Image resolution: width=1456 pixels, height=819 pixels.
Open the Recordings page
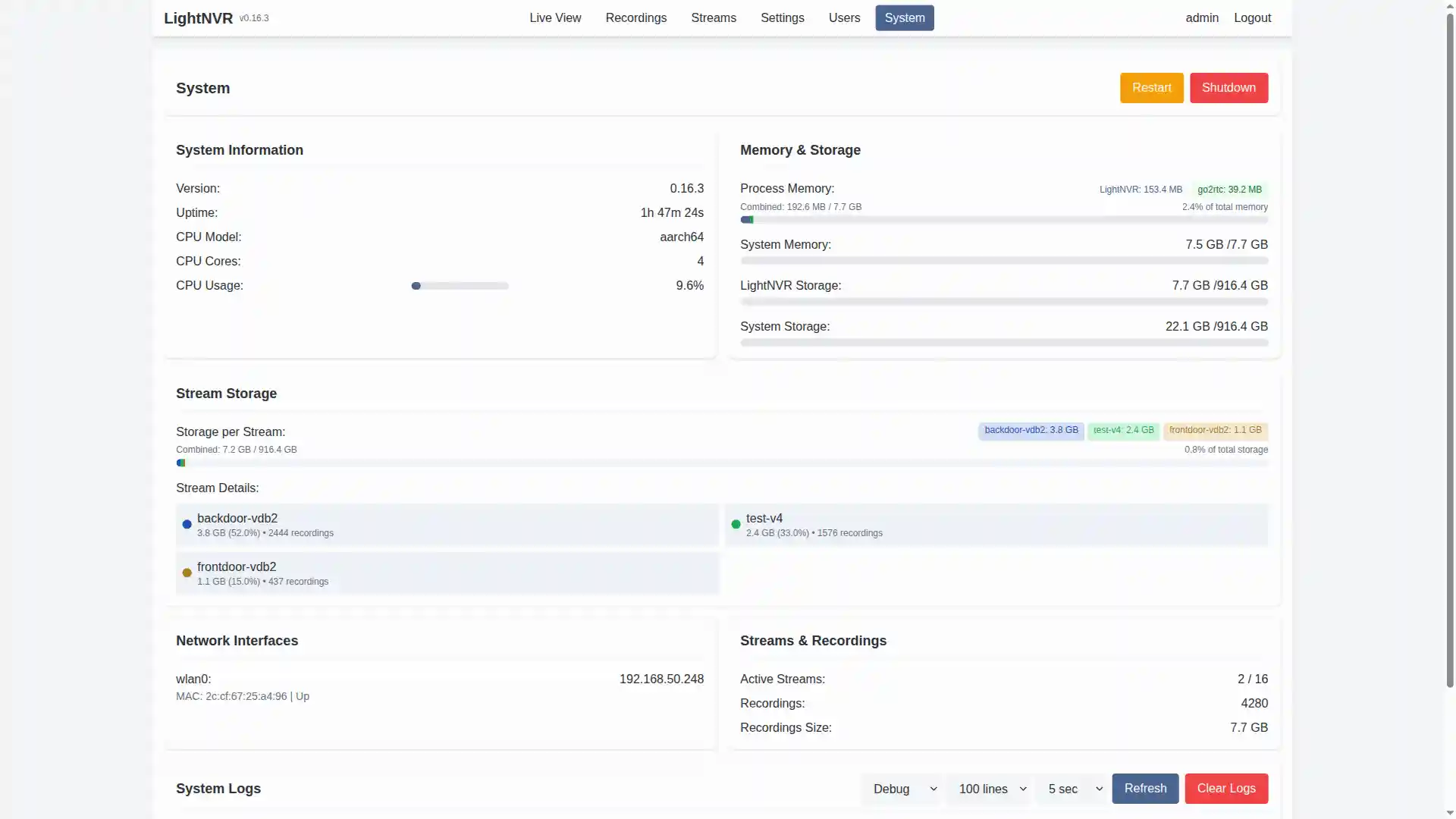[x=635, y=18]
